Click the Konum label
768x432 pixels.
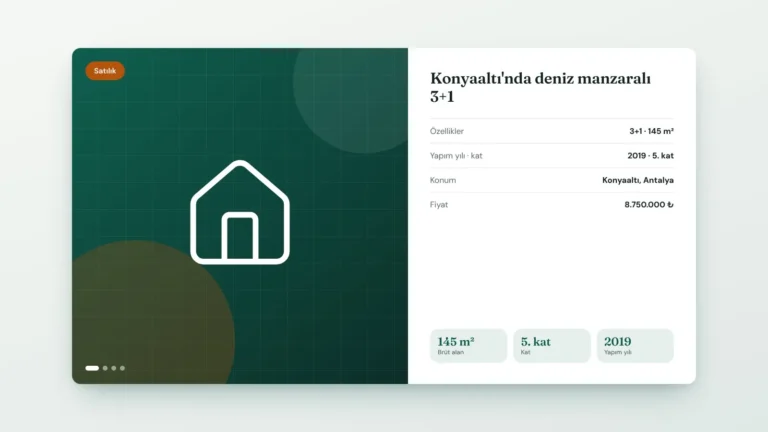[443, 180]
